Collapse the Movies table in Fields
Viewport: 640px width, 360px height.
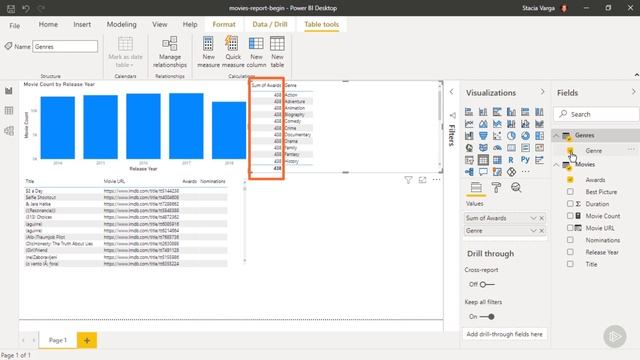pyautogui.click(x=556, y=164)
